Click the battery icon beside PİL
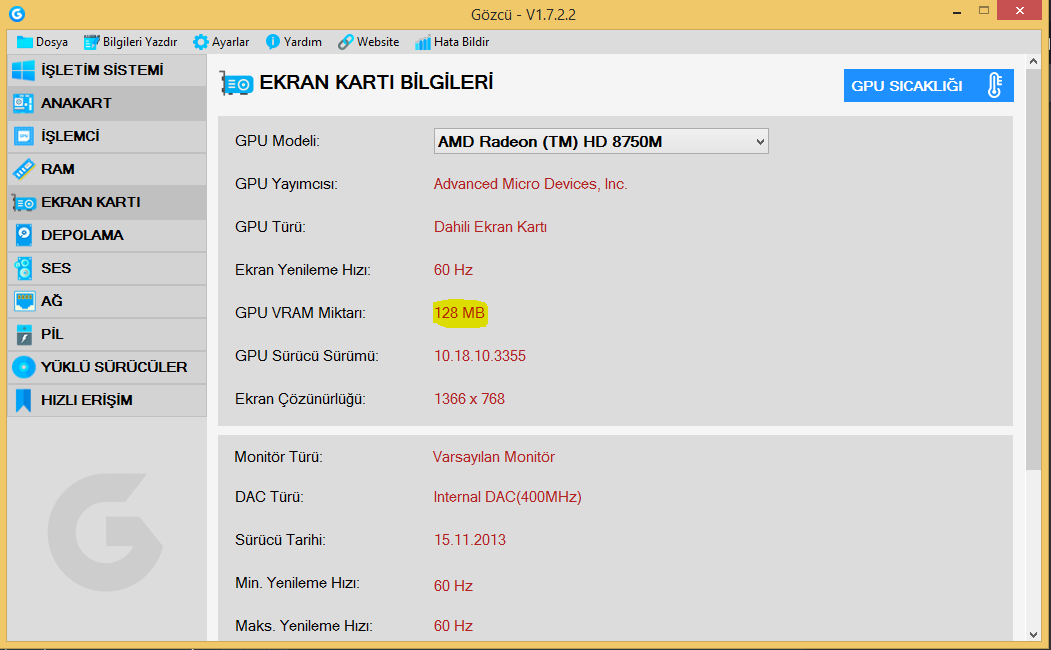 coord(23,334)
